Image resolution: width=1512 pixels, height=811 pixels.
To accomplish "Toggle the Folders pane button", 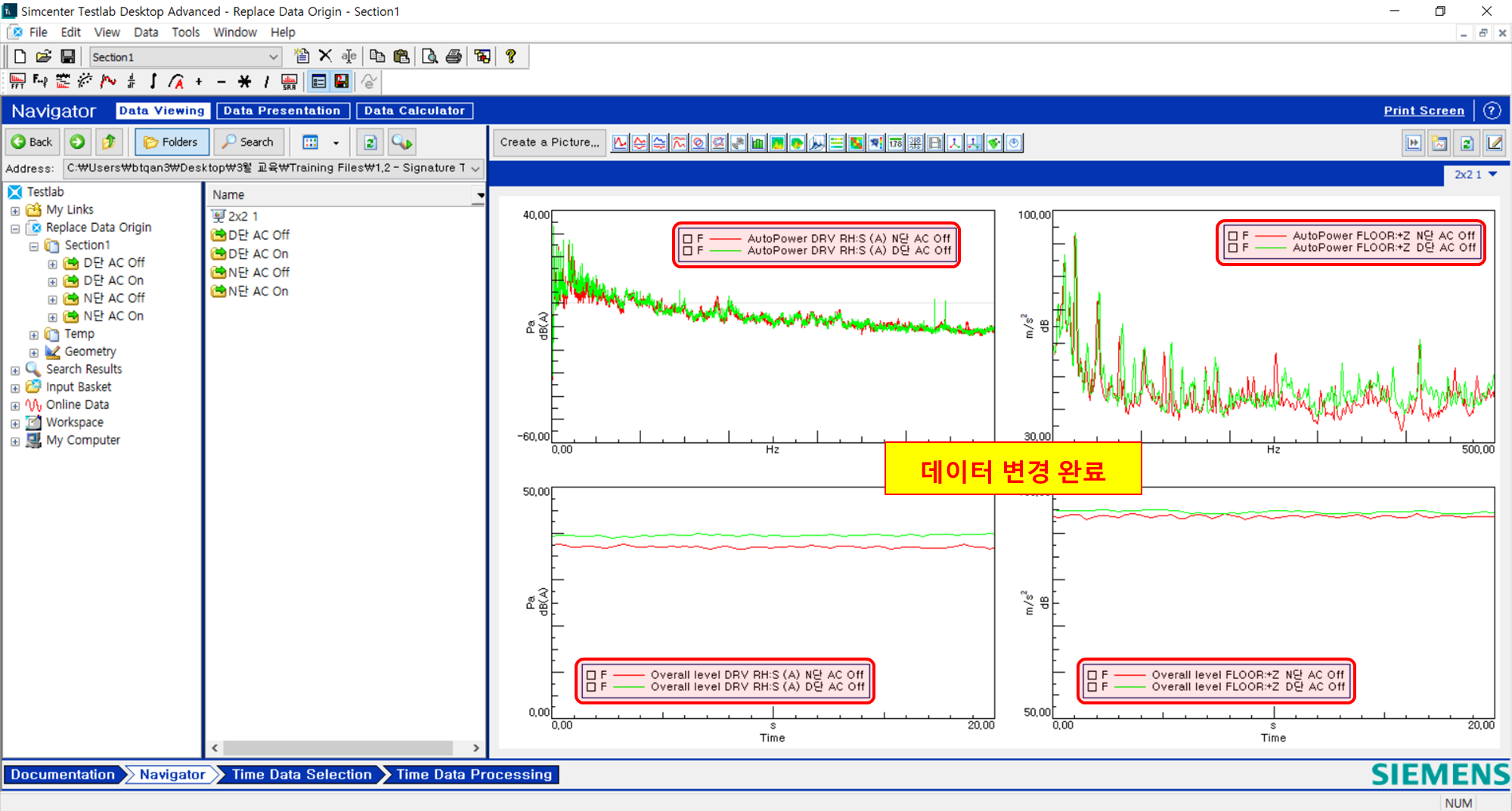I will click(x=172, y=142).
